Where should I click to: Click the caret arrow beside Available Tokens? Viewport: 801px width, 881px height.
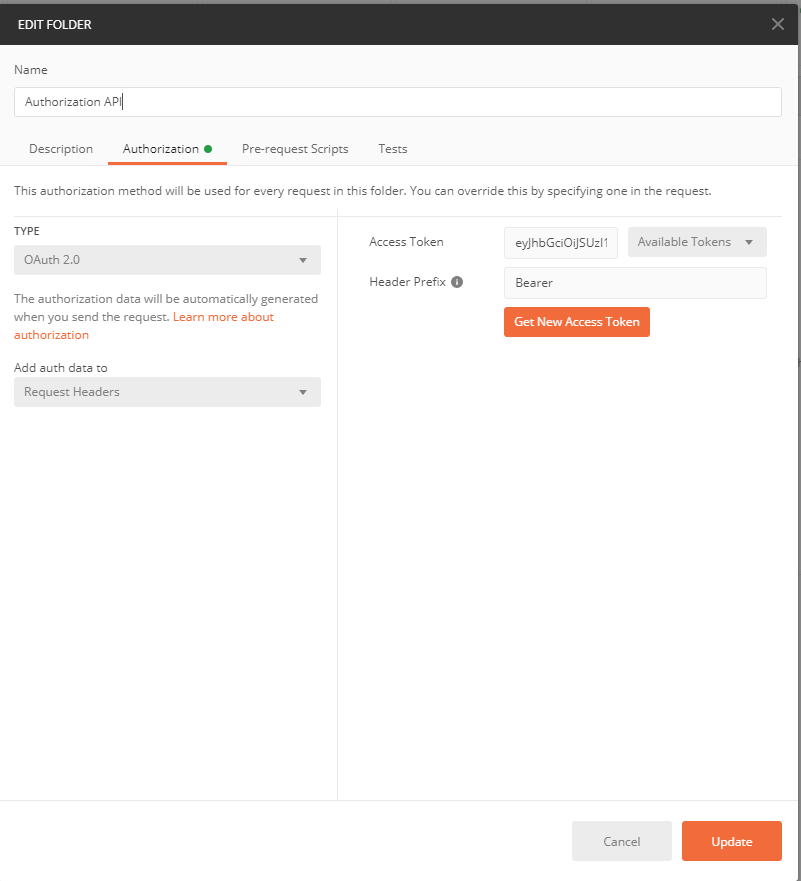pyautogui.click(x=749, y=242)
